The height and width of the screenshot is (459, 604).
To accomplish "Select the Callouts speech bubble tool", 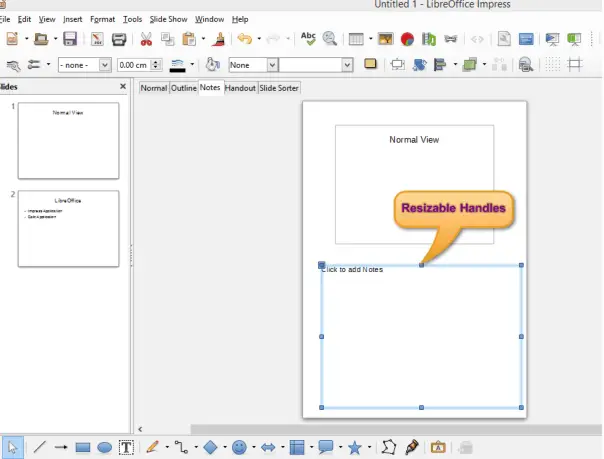I will coord(326,447).
